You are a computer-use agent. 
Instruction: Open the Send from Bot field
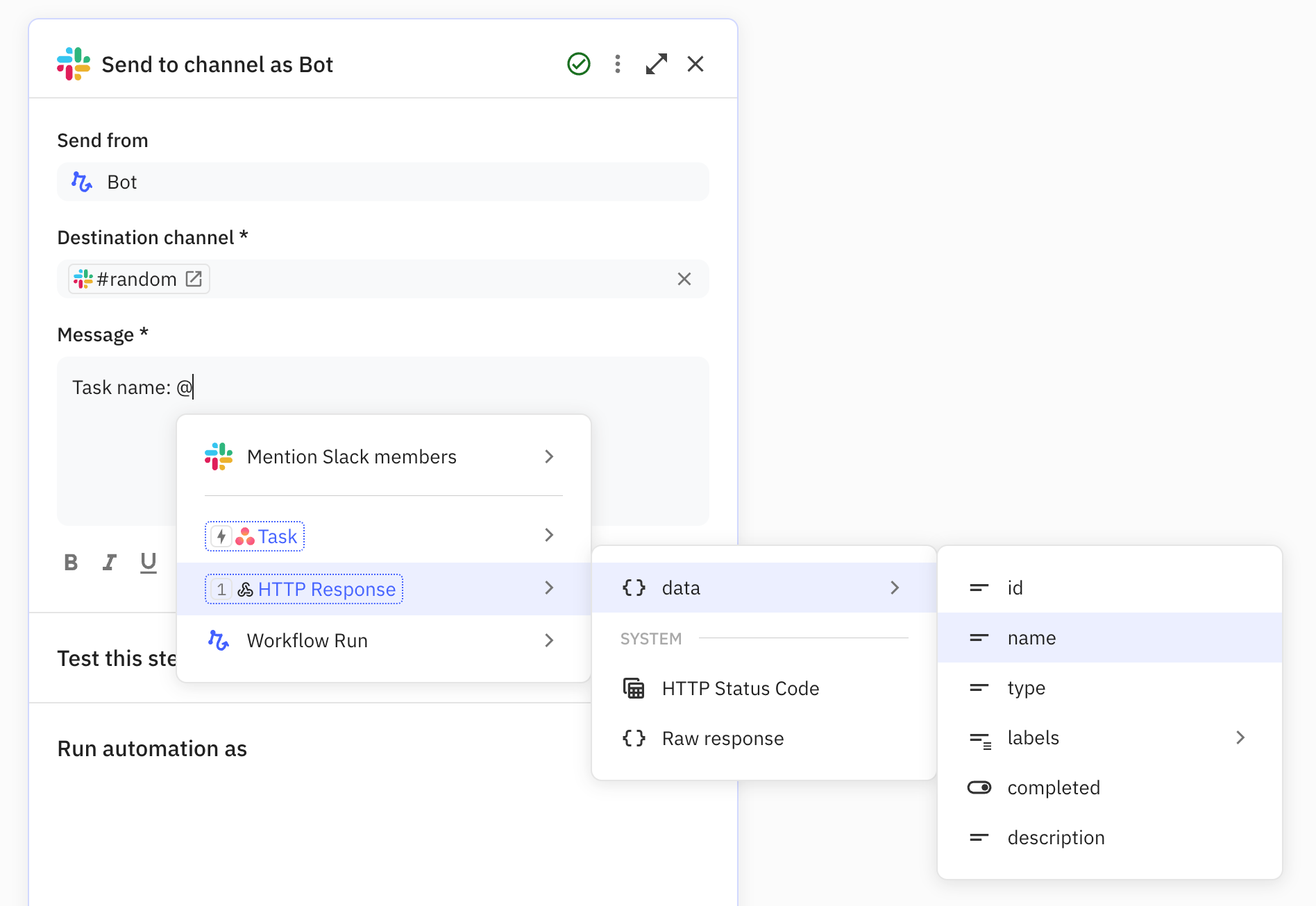click(x=383, y=182)
